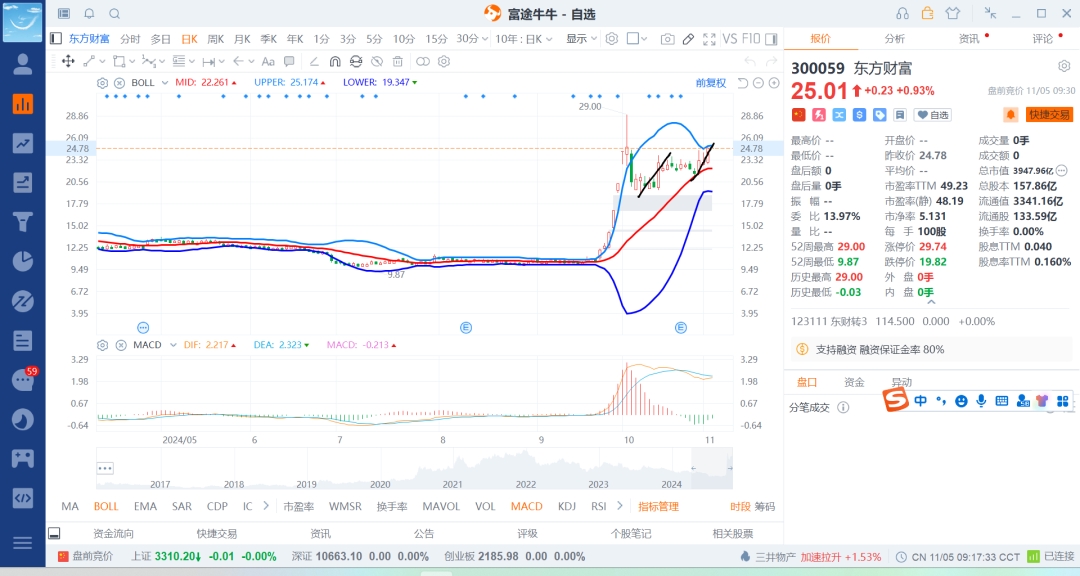The image size is (1080, 576).
Task: Remove MACD indicator with X circle
Action: pos(121,345)
